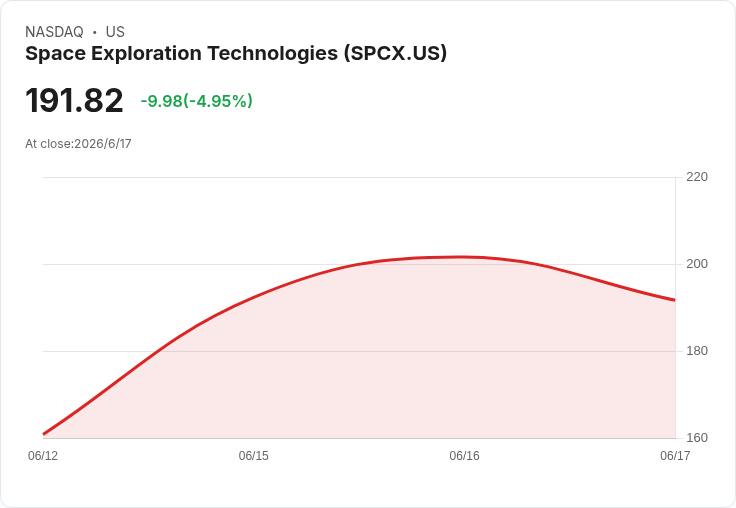Select the -9.98(-4.95%) change text
This screenshot has width=736, height=508.
point(197,101)
